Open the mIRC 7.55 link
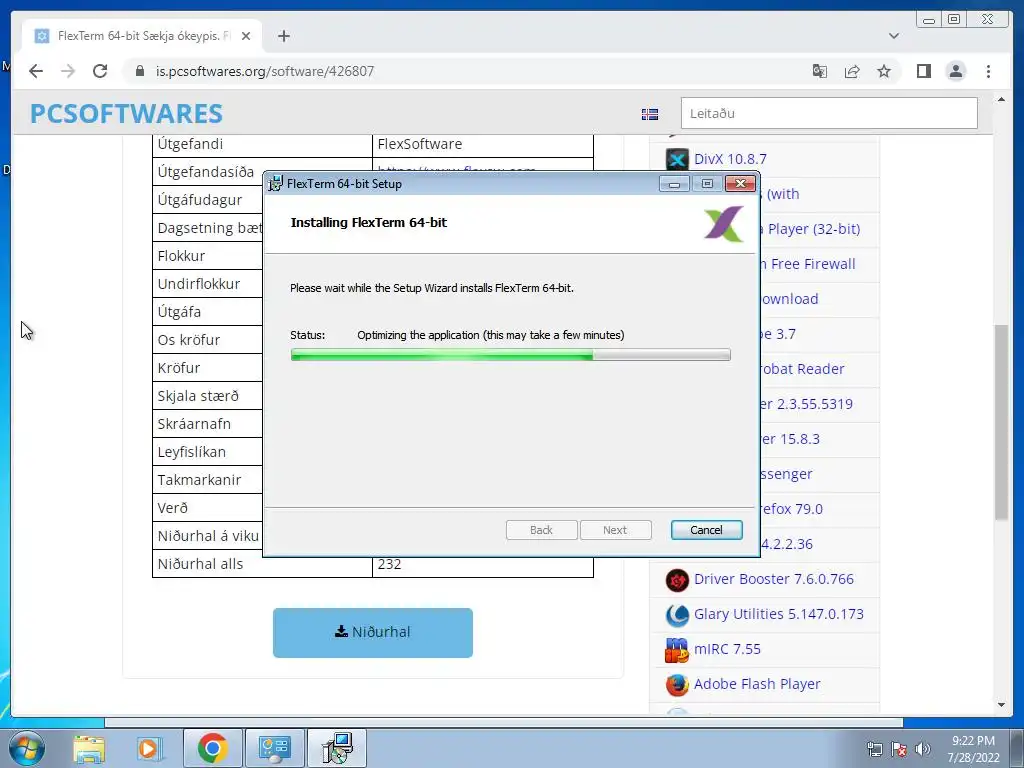This screenshot has height=768, width=1024. (728, 649)
